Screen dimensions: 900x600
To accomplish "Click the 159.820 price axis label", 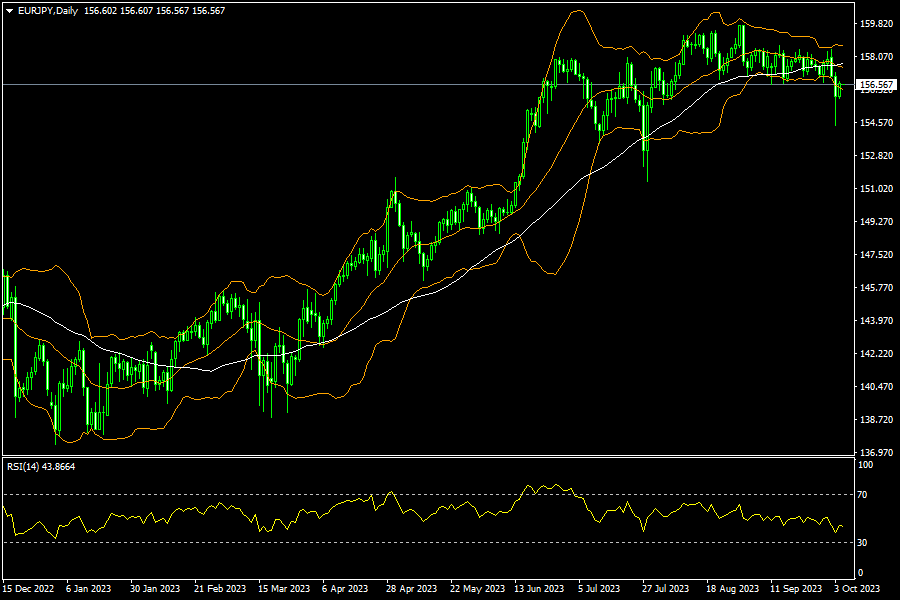I will pyautogui.click(x=876, y=24).
